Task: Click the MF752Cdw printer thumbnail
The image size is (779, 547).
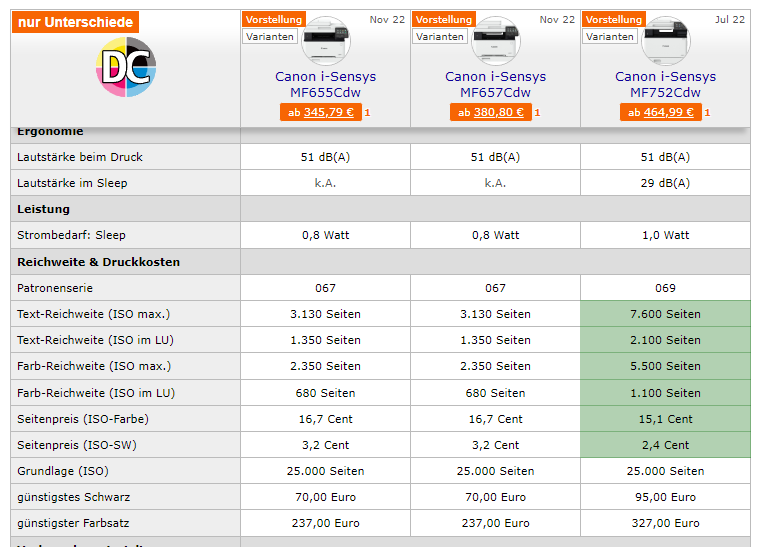Action: click(666, 41)
